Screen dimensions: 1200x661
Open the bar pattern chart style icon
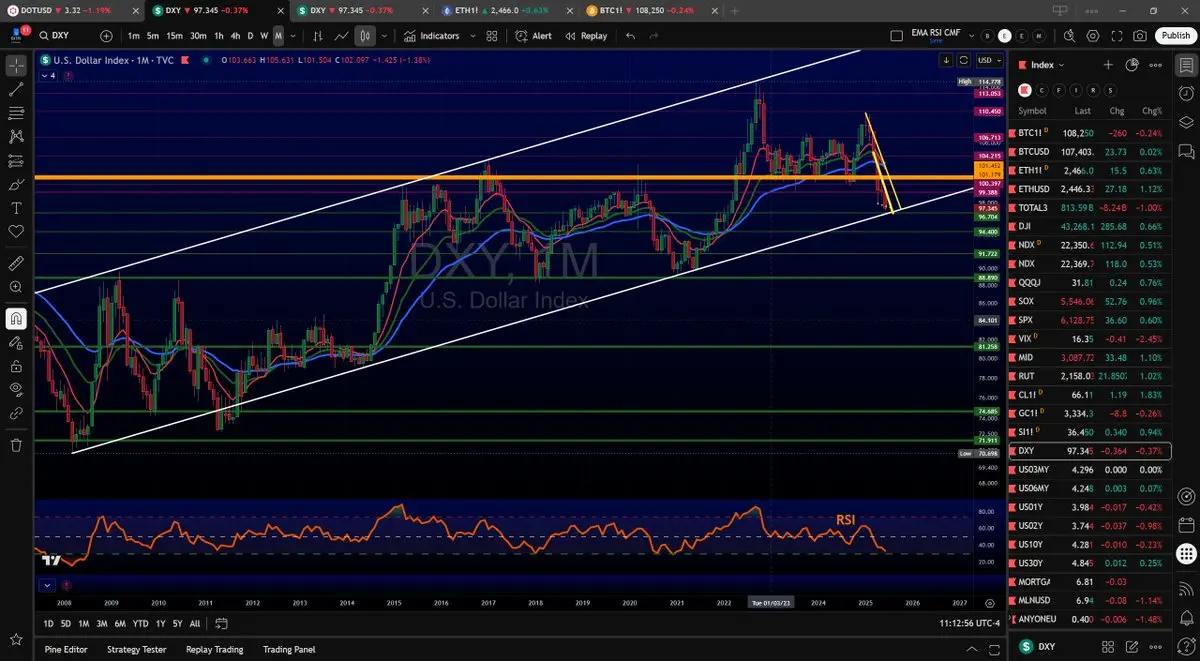coord(318,36)
